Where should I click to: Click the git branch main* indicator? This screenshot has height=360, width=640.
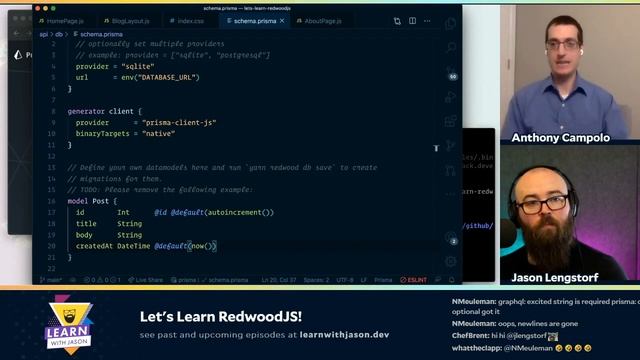click(x=51, y=280)
